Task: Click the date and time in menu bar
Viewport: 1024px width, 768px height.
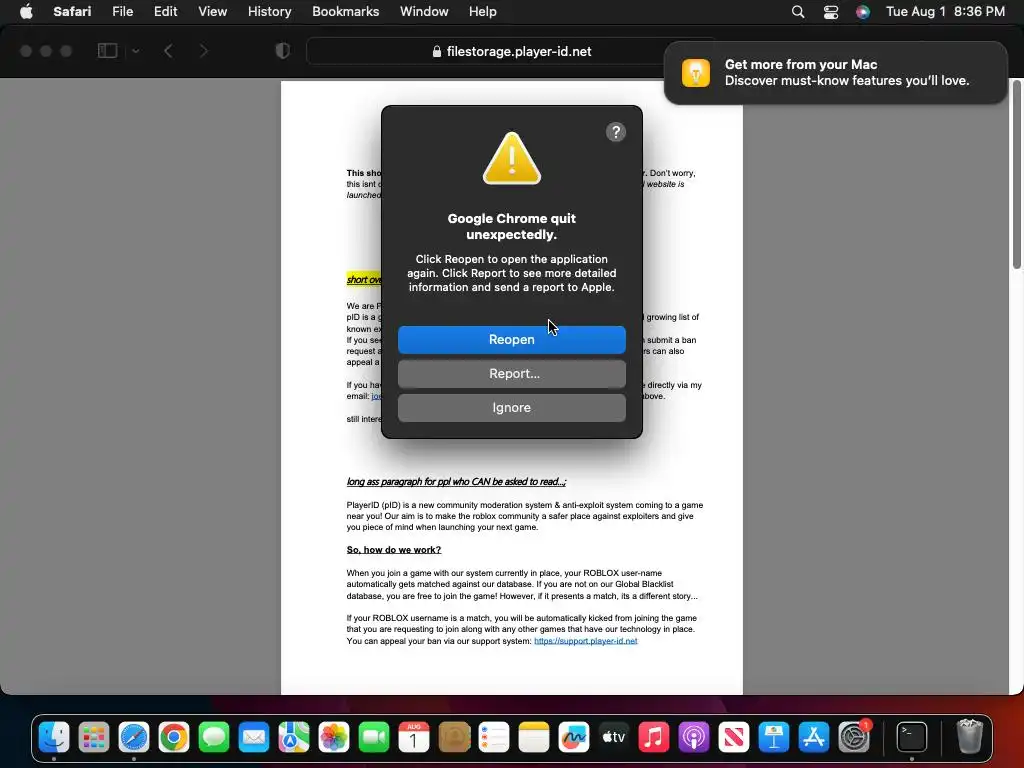Action: click(x=945, y=11)
